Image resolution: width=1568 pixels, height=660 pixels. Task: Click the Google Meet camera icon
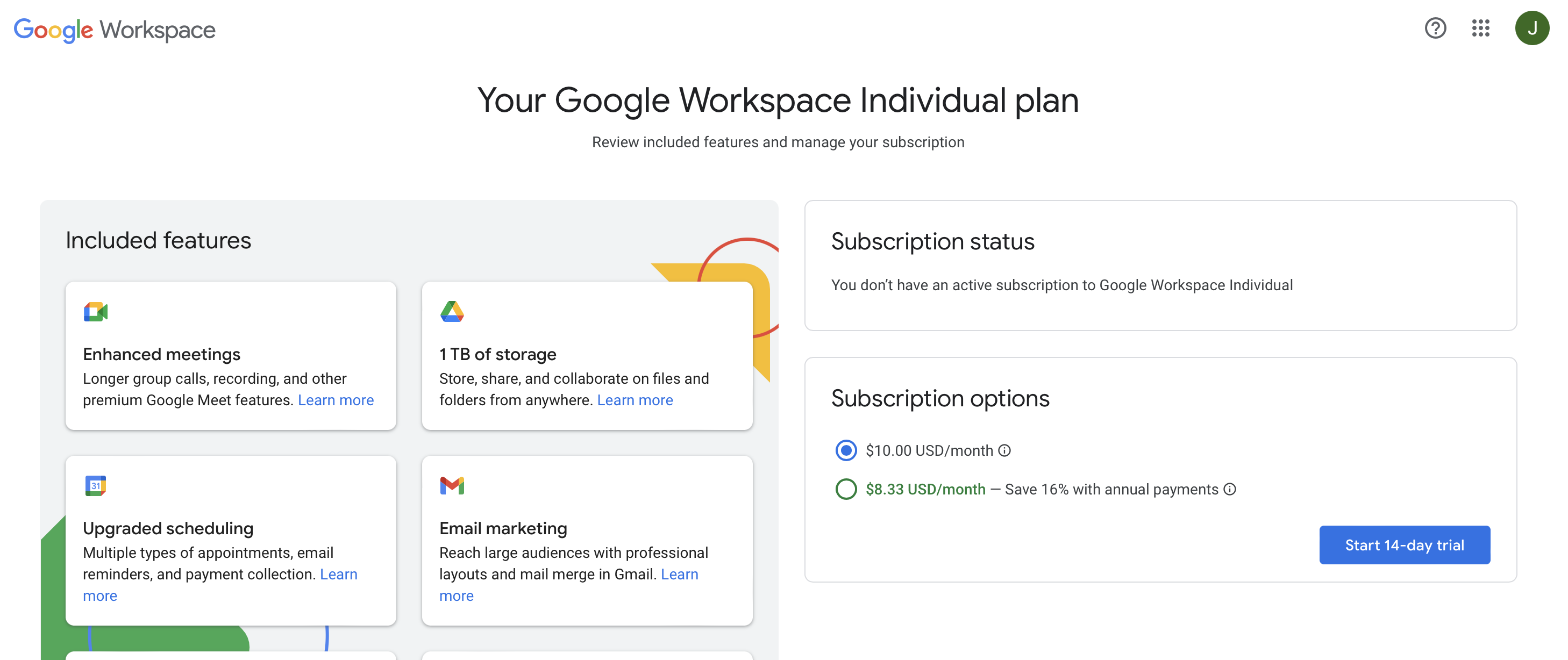pos(96,312)
